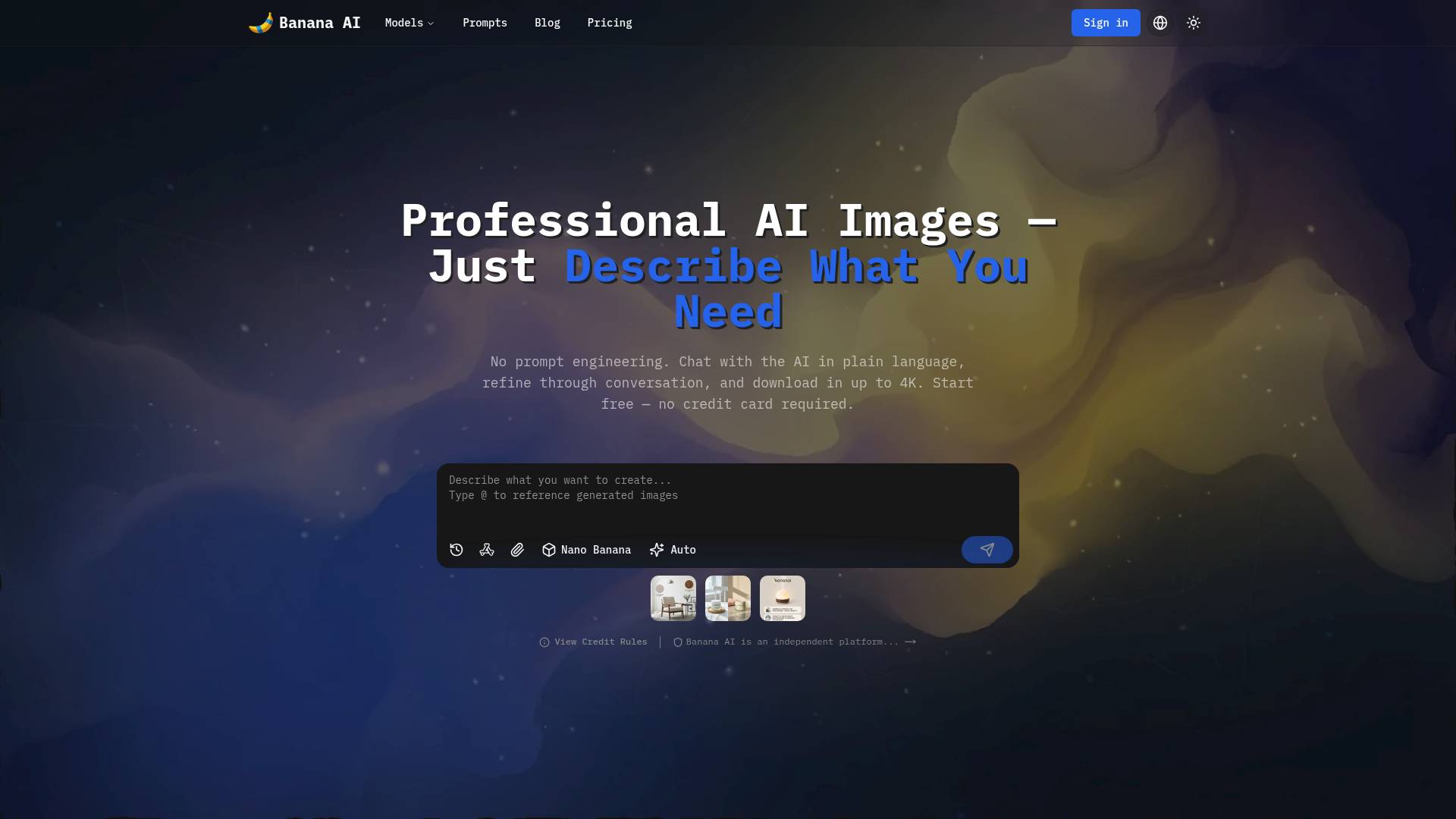Screen dimensions: 1456x819
Task: Select the chair example thumbnail
Action: (x=673, y=598)
